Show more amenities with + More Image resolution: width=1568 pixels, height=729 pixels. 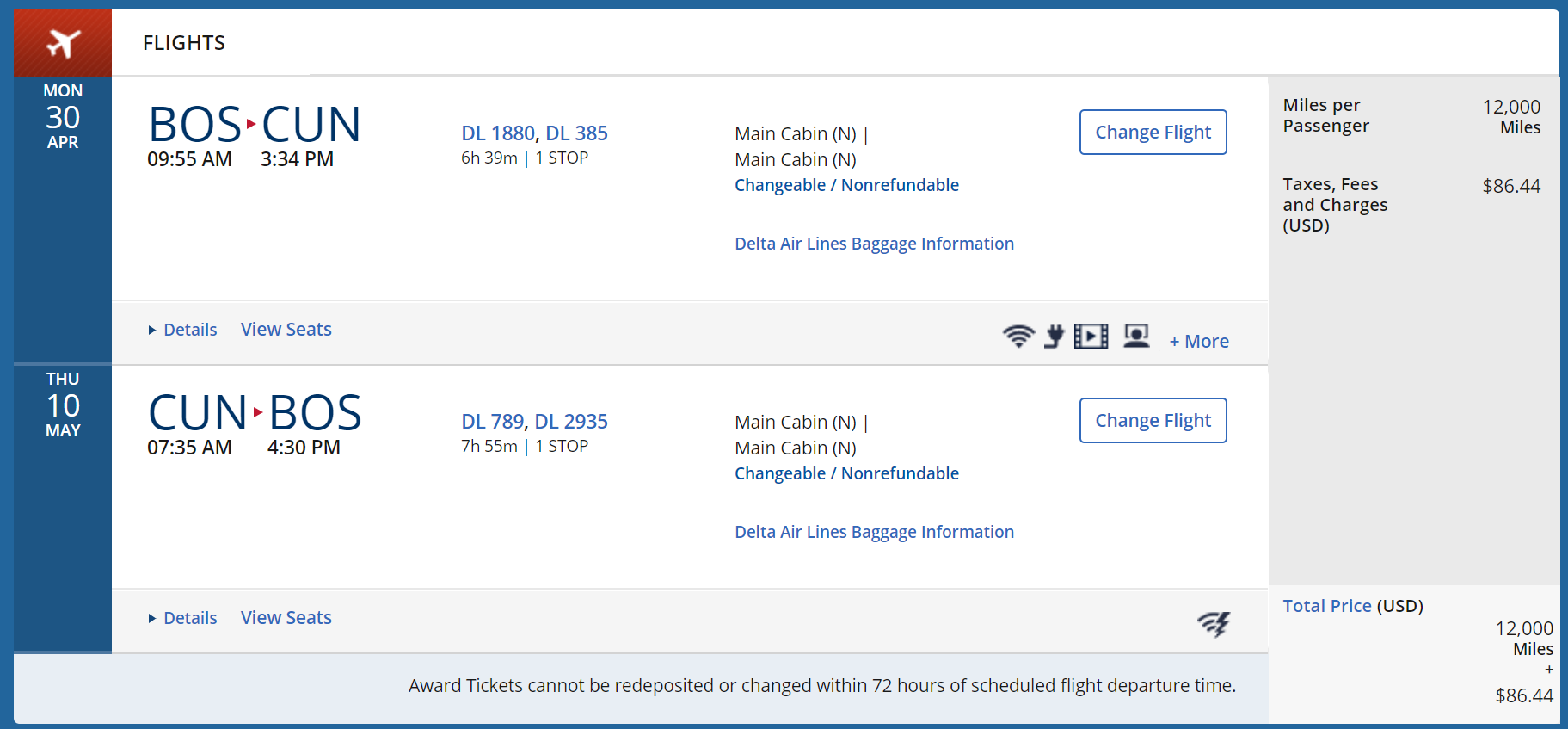pos(1199,342)
